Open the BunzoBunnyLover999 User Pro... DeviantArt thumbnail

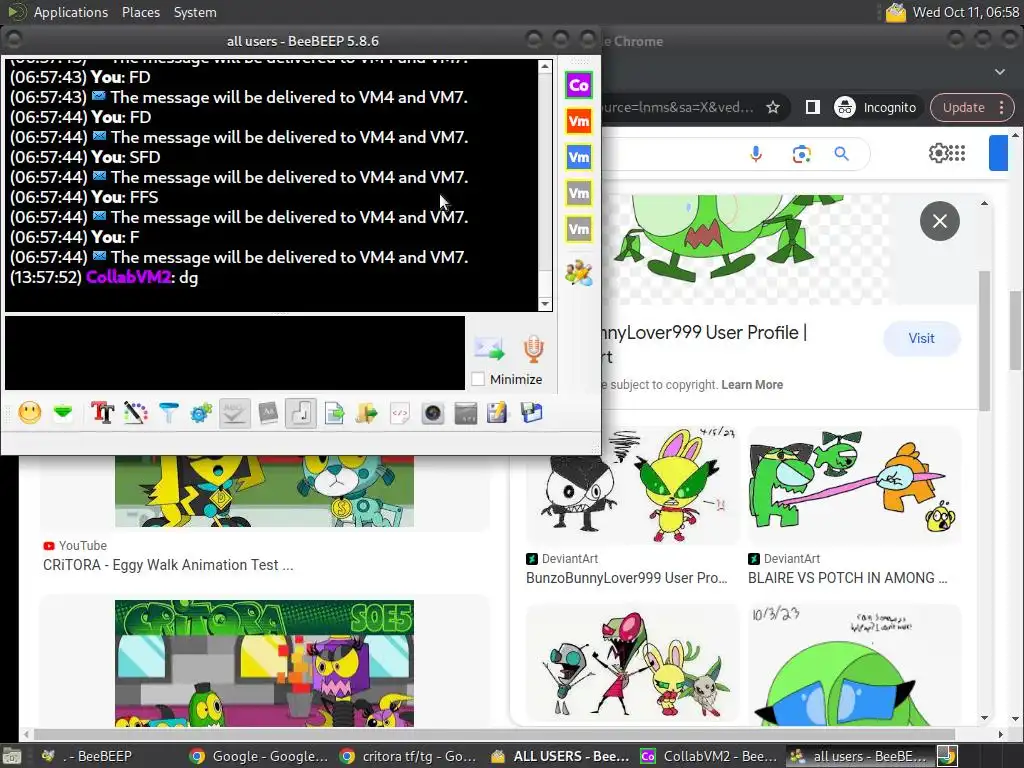point(632,485)
